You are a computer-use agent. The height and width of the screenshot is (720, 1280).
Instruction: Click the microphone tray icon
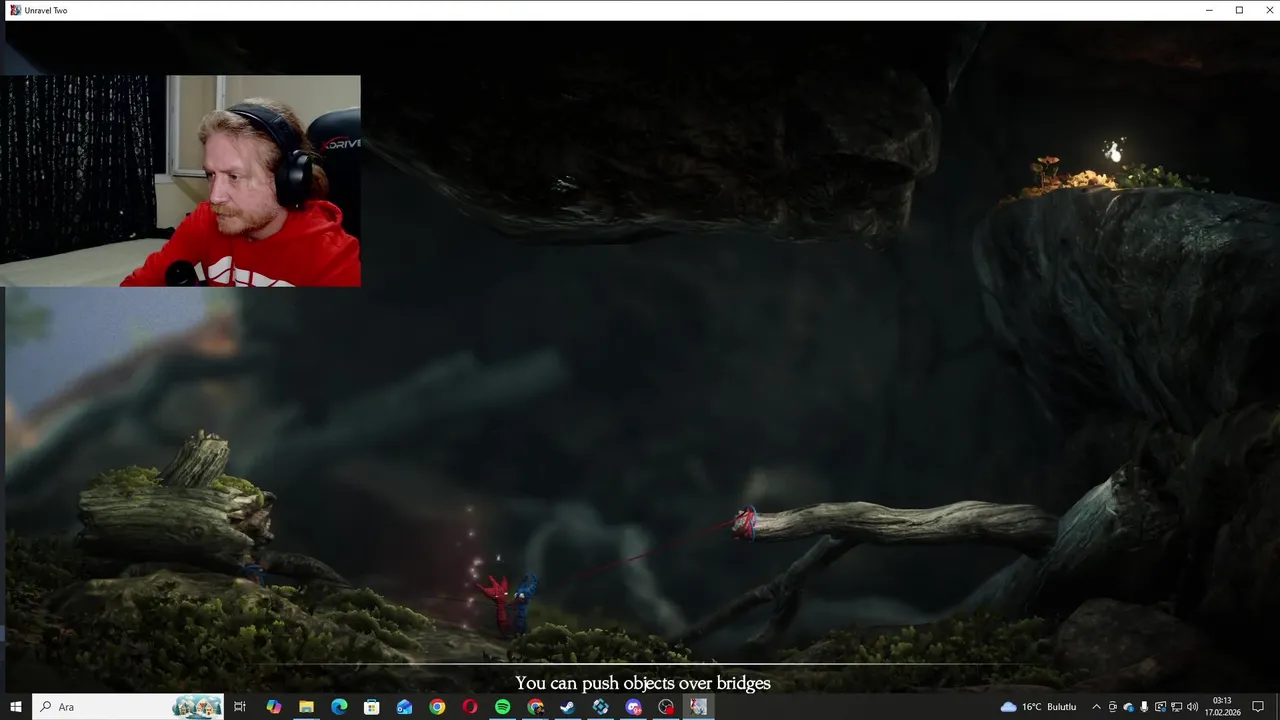1144,707
